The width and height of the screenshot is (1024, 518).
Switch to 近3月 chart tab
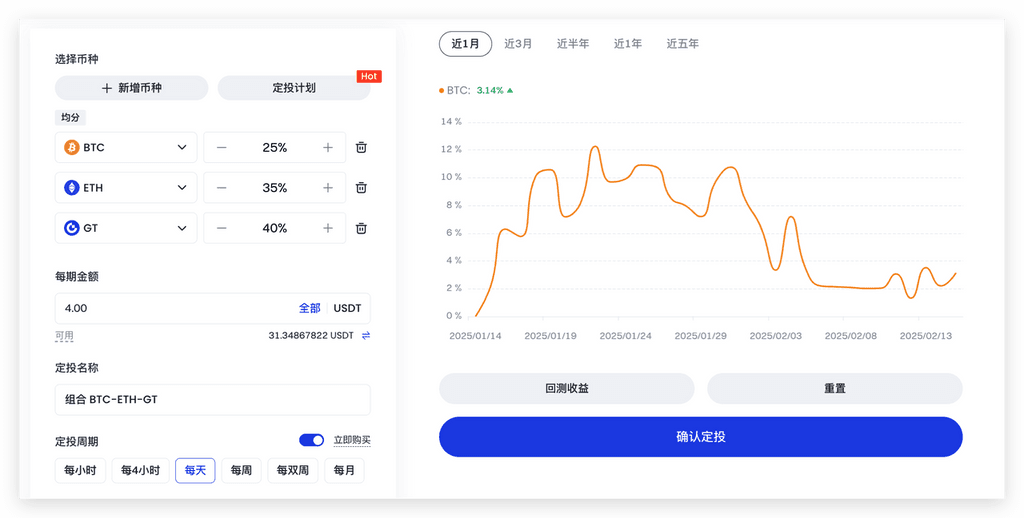[x=518, y=44]
